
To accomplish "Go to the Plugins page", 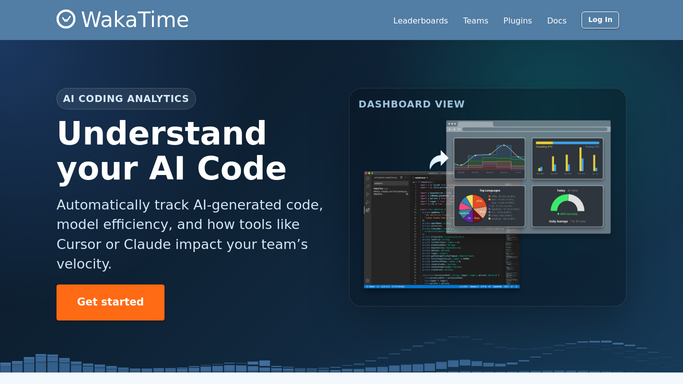I will (x=517, y=20).
